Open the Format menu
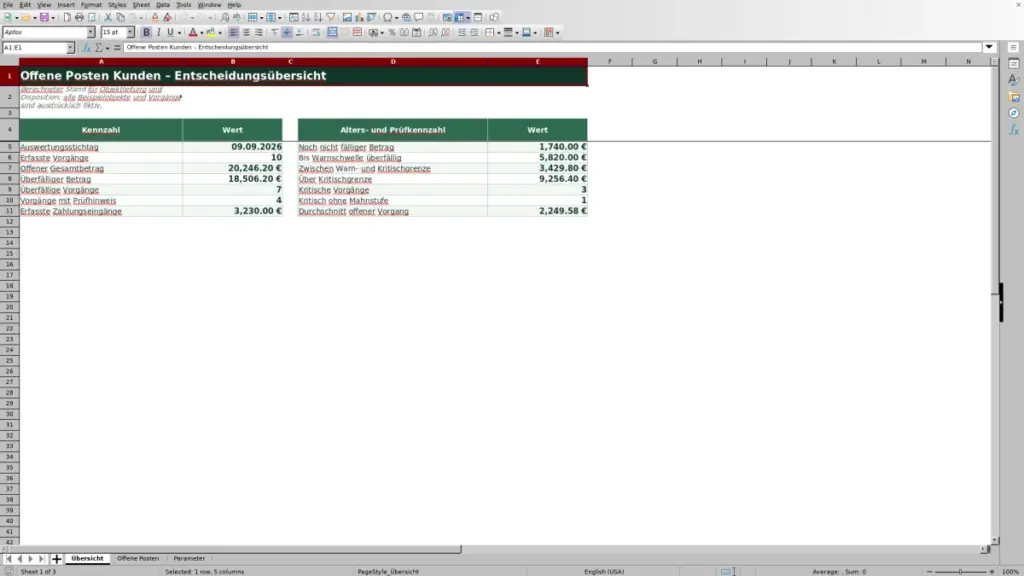The image size is (1024, 576). pos(91,5)
